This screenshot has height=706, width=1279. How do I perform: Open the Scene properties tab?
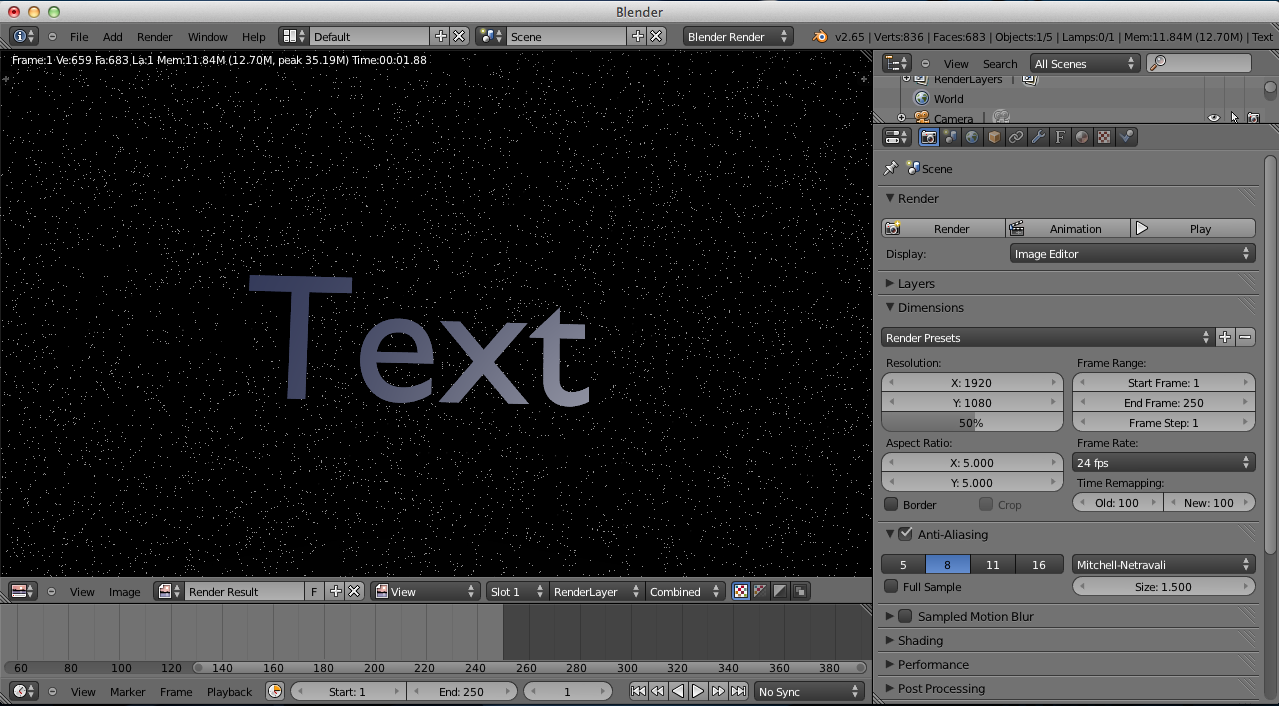point(950,137)
